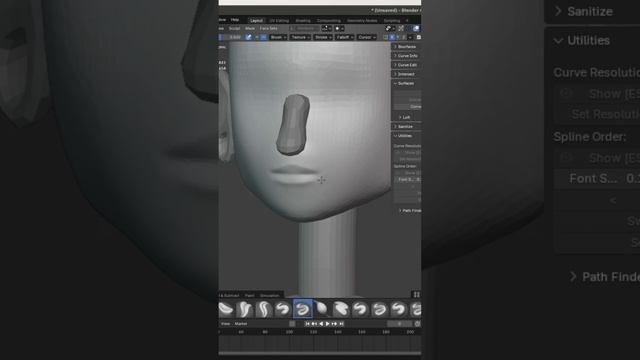Image resolution: width=640 pixels, height=360 pixels.
Task: Expand the Loft subpanel
Action: (x=405, y=117)
